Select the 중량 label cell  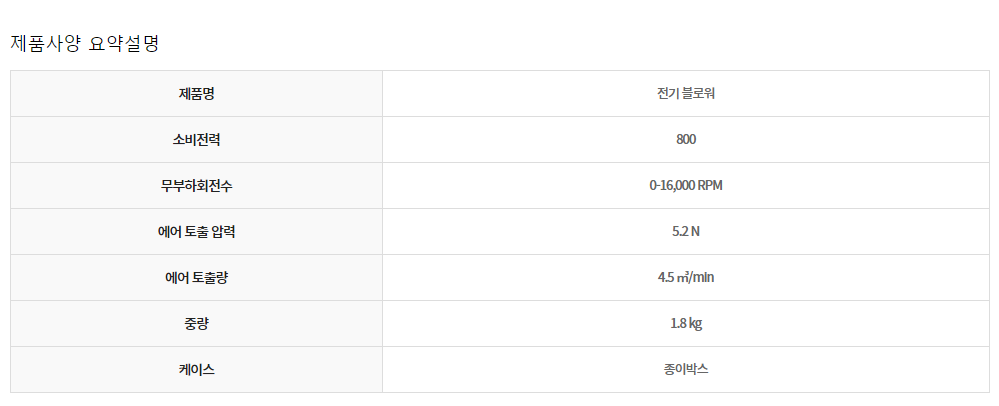coord(196,323)
